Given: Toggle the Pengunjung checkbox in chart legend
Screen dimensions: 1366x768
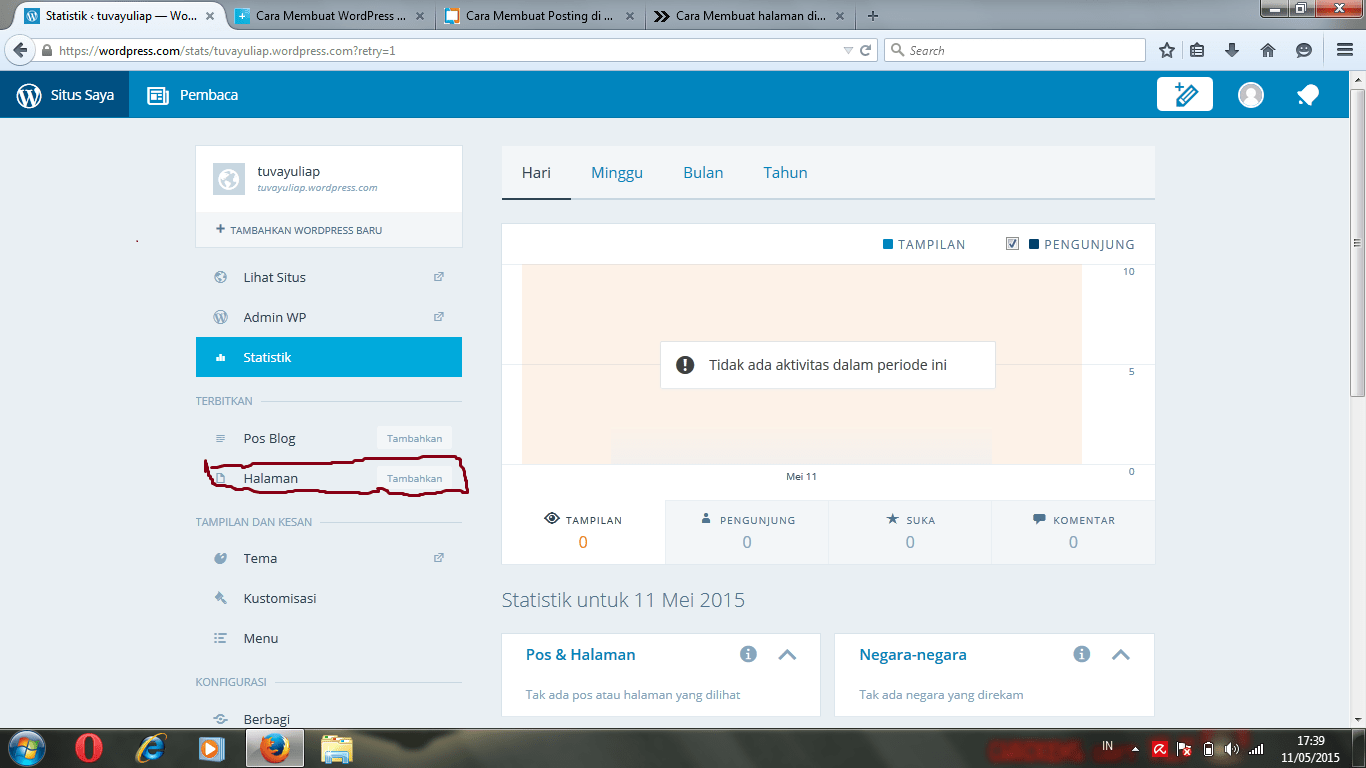Looking at the screenshot, I should [x=1012, y=243].
